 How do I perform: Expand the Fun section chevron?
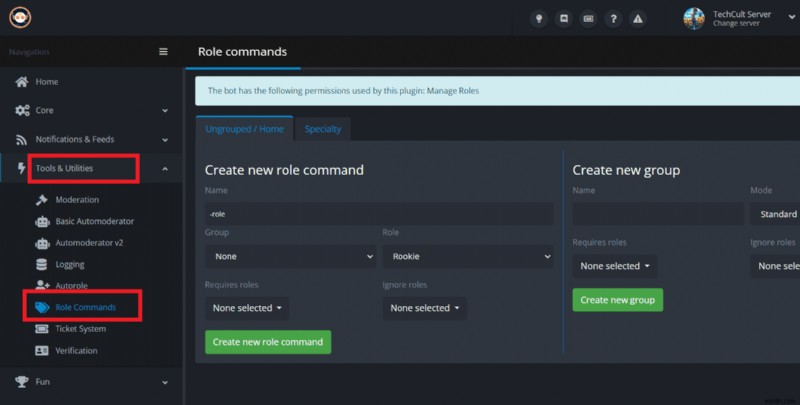[x=165, y=382]
